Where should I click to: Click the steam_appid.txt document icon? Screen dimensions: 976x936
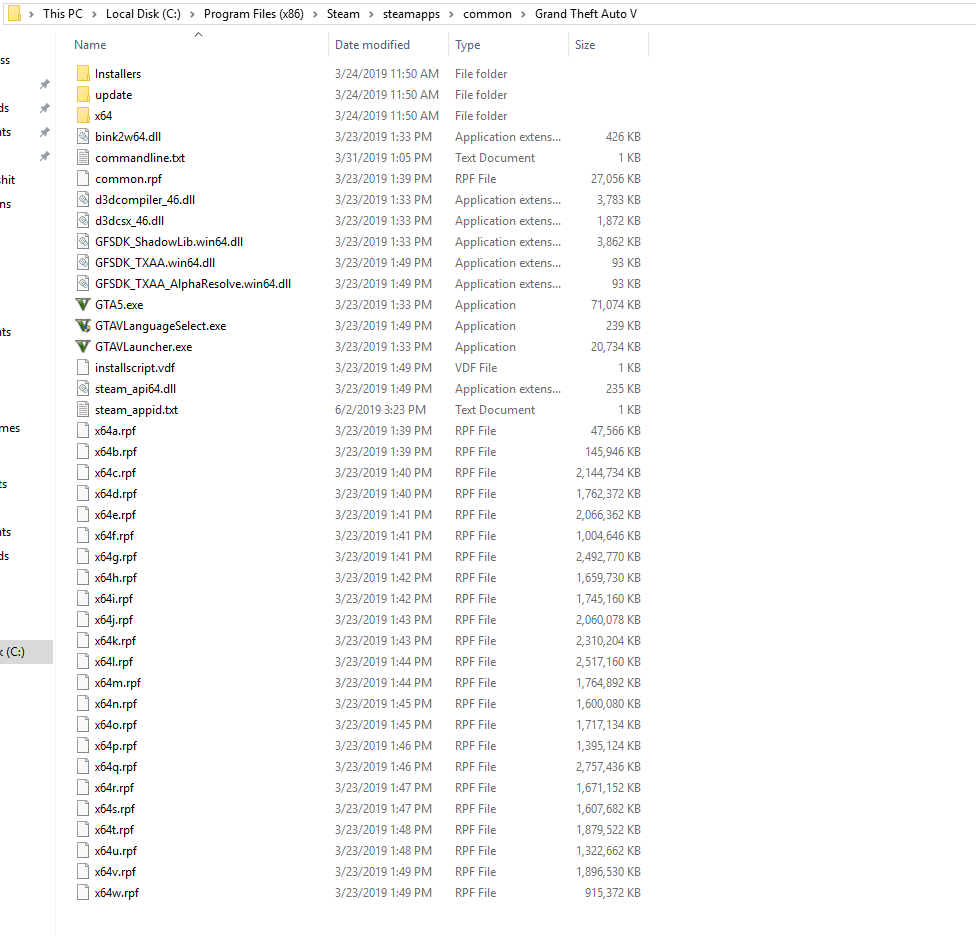[83, 410]
